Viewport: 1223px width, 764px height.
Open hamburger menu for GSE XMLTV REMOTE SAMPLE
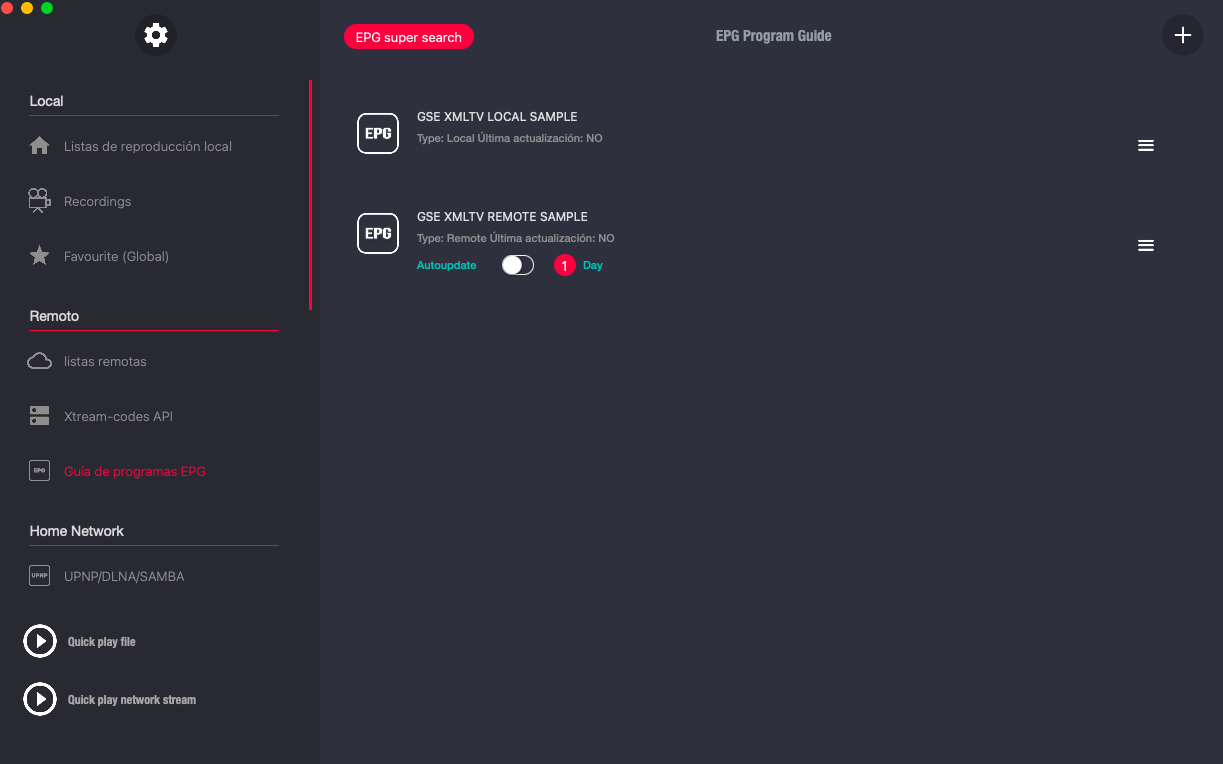tap(1146, 245)
